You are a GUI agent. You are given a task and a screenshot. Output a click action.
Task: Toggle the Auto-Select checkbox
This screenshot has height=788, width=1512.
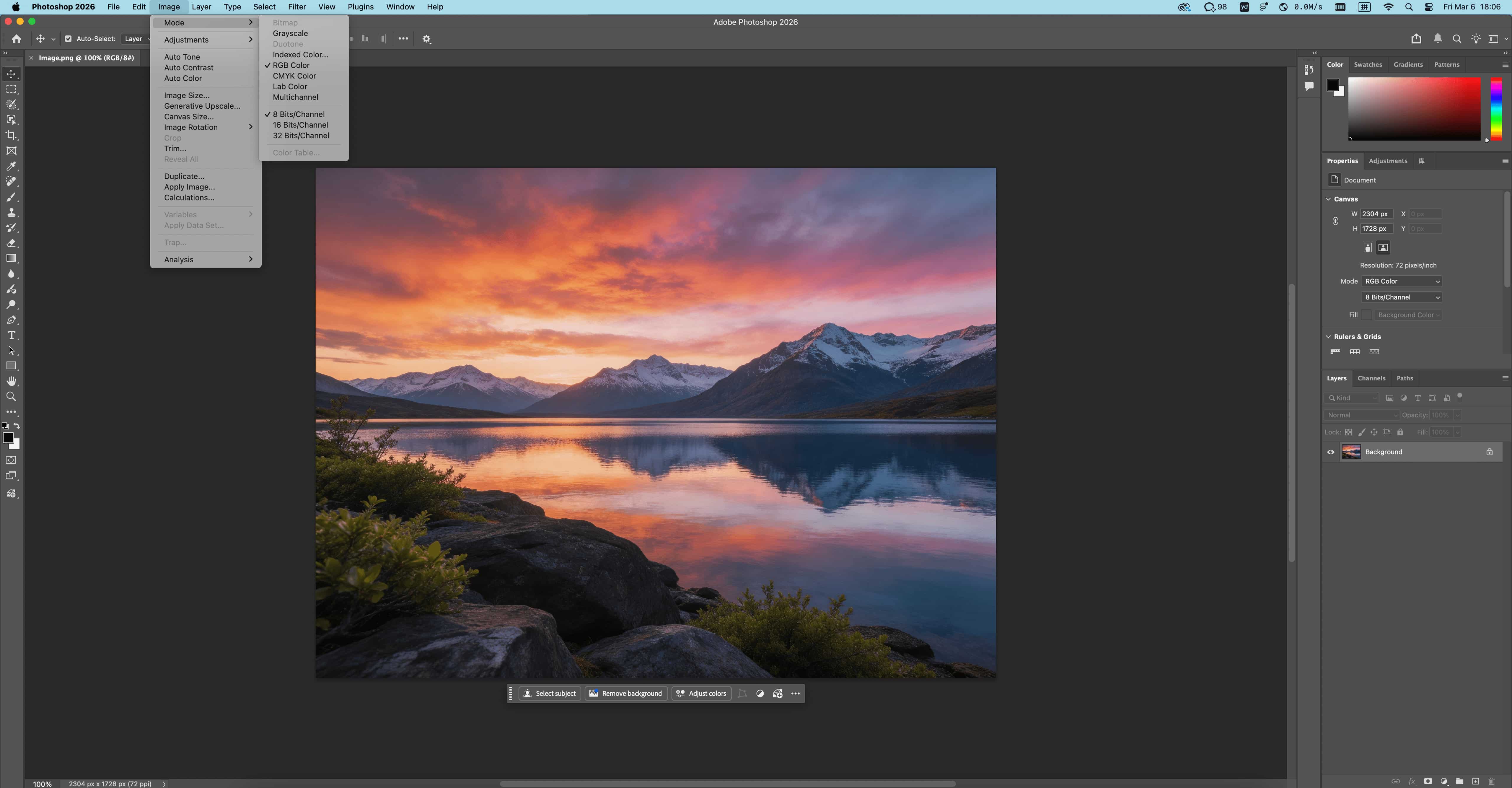pos(68,39)
